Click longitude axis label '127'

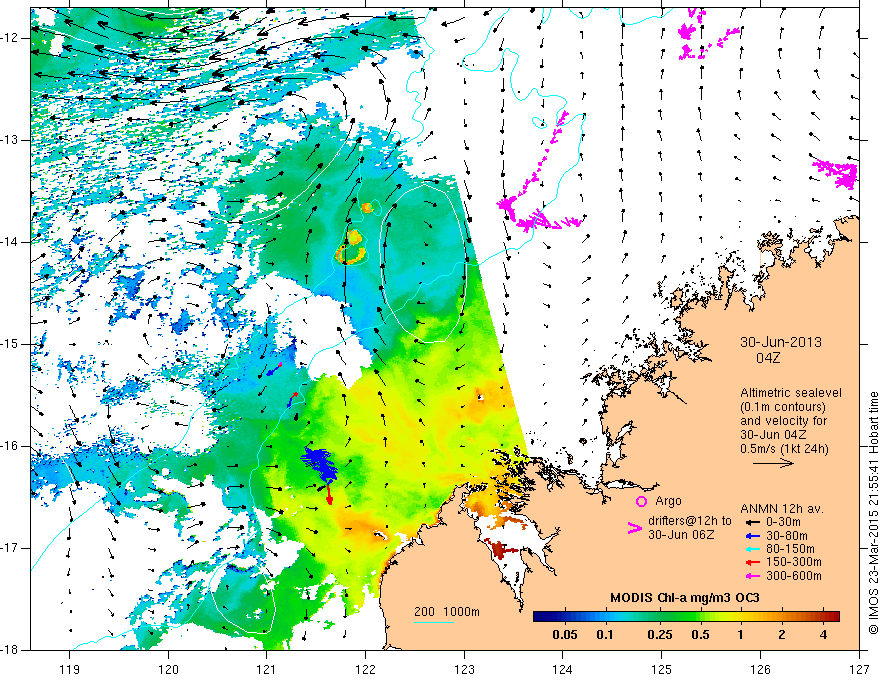coord(859,669)
